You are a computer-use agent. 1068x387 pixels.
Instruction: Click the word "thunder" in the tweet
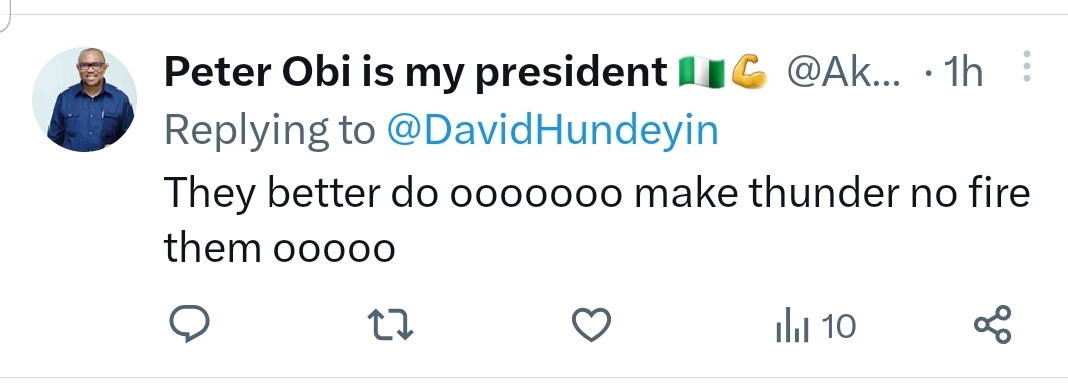coord(824,192)
